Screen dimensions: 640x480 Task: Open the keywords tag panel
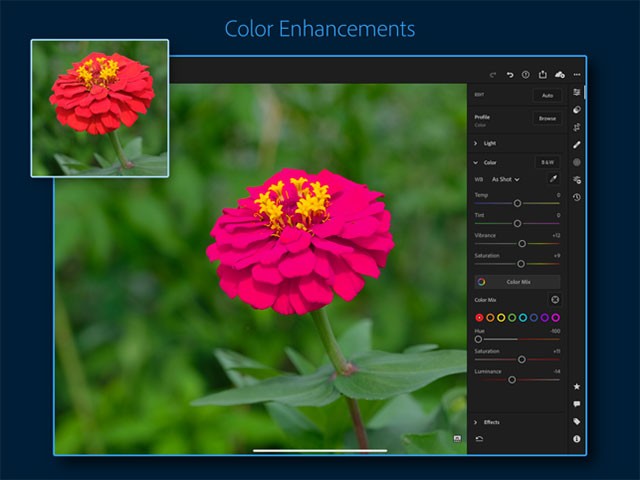(x=577, y=422)
